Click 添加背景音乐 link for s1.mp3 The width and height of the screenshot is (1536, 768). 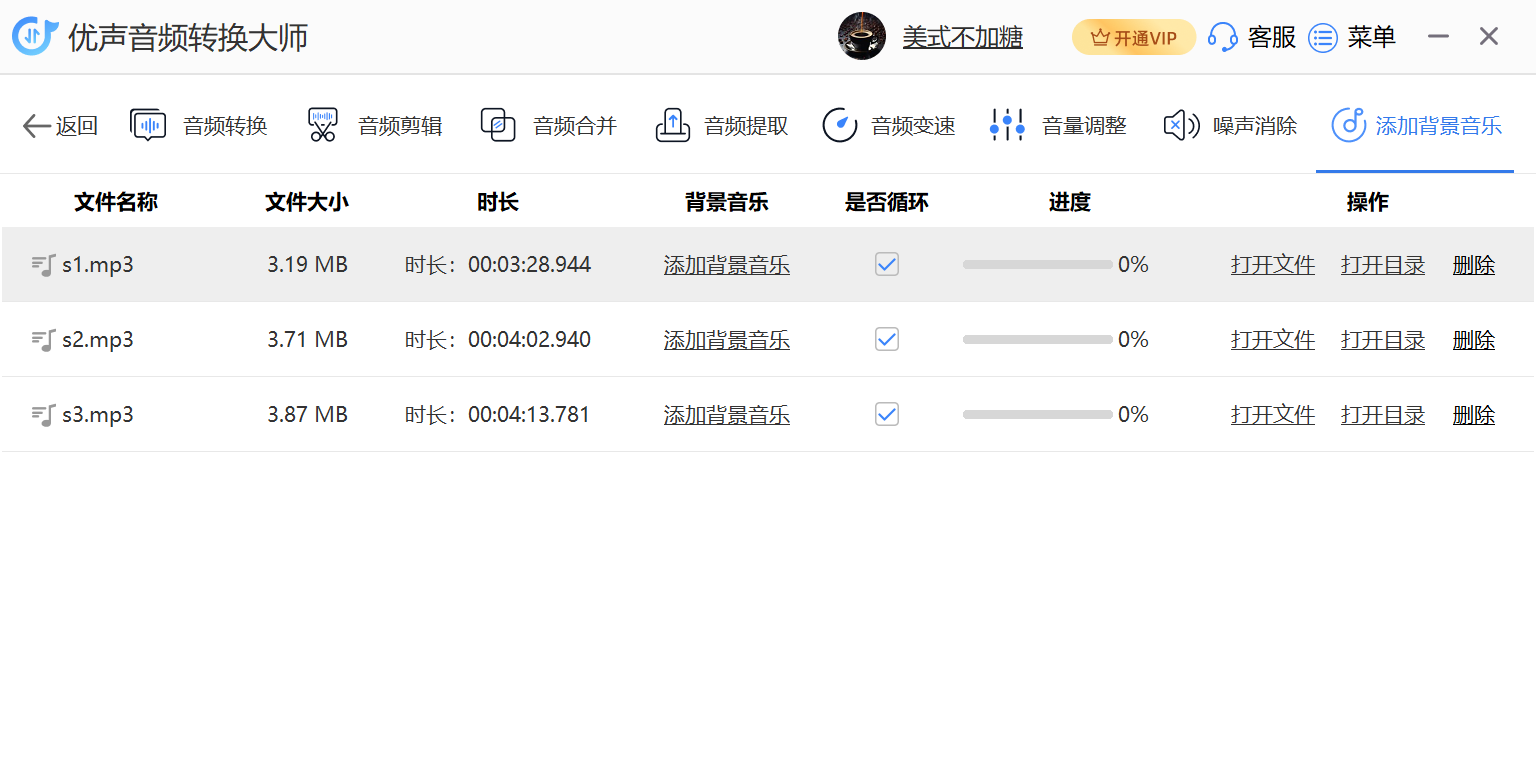tap(727, 265)
